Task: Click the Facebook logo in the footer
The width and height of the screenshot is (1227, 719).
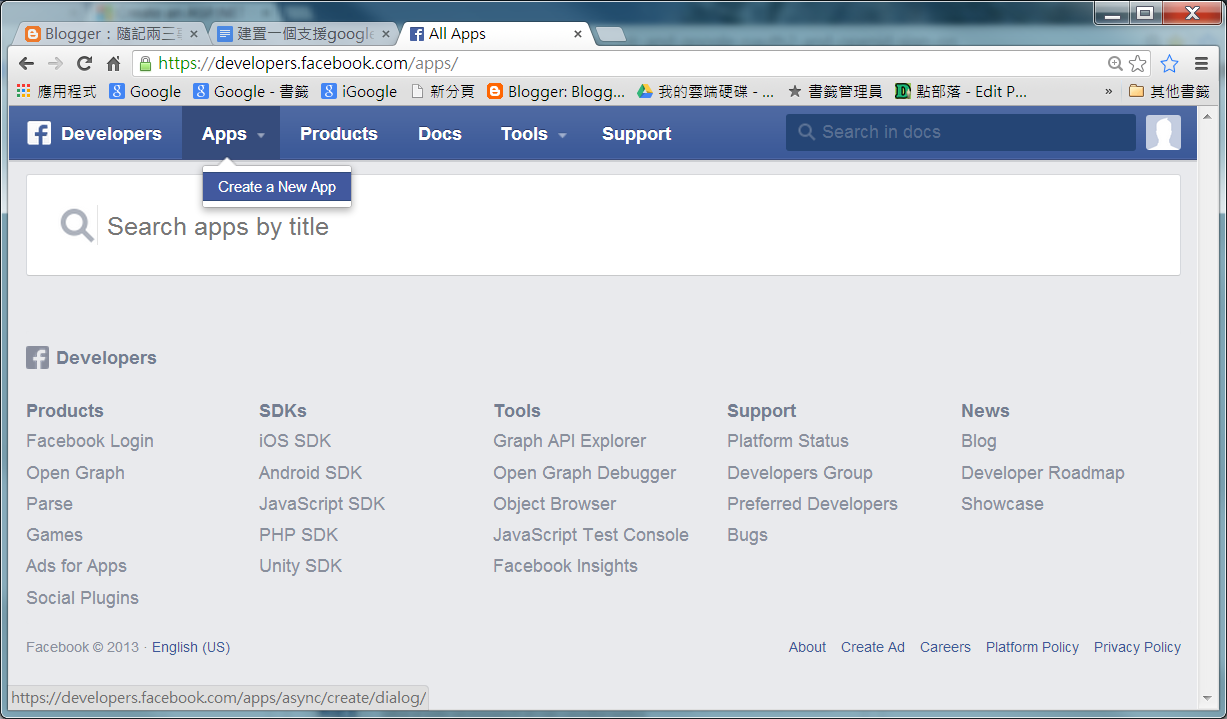Action: pos(37,357)
